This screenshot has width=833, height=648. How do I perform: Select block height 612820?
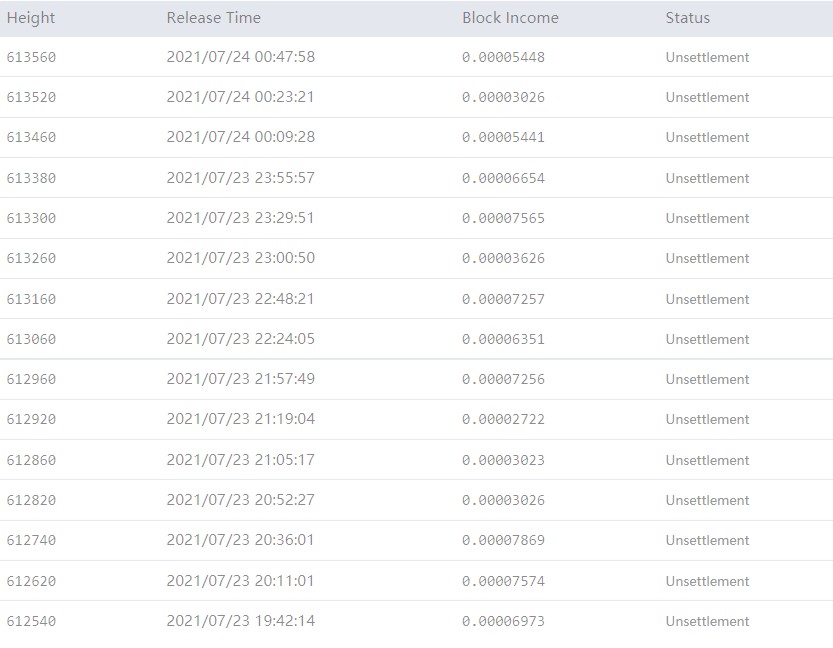31,500
